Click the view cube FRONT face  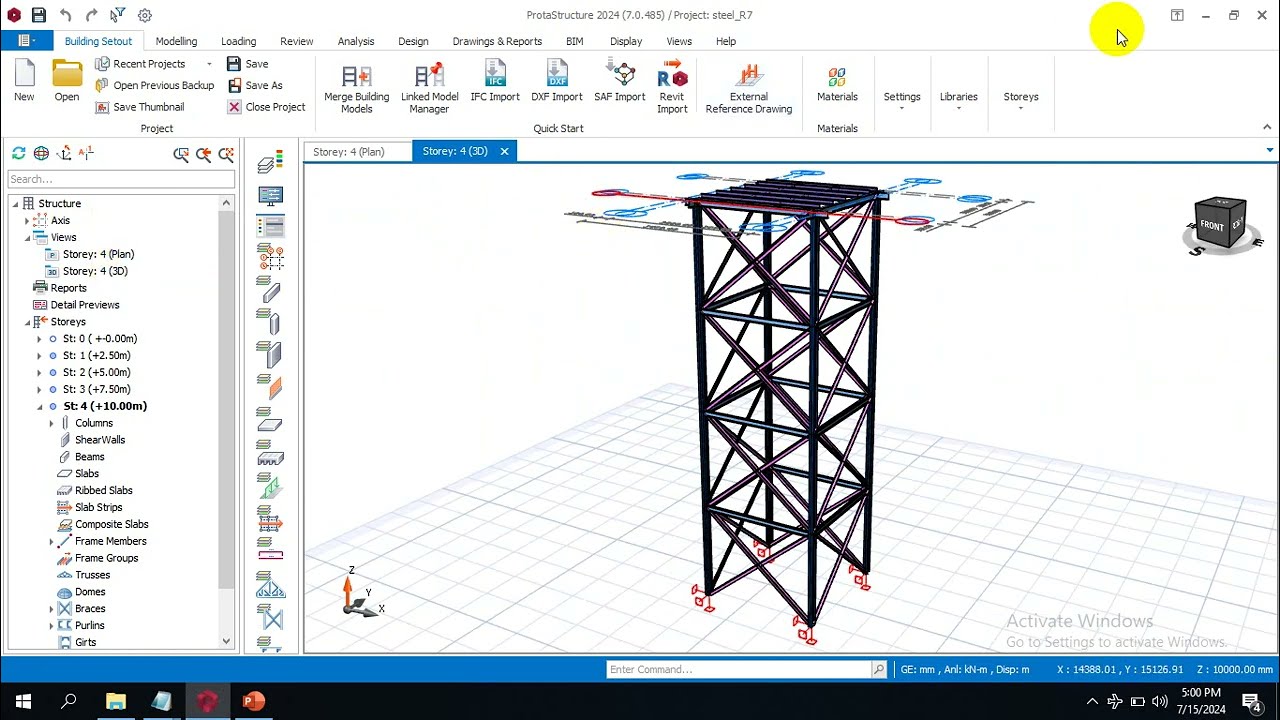click(x=1211, y=225)
